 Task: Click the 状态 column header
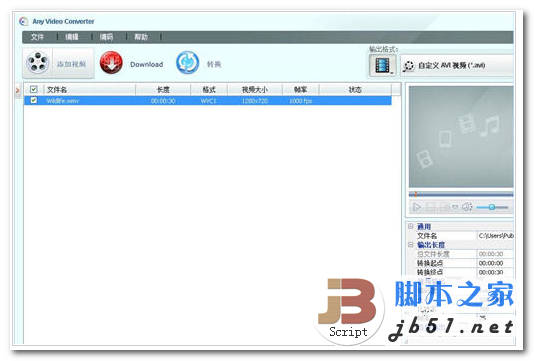(x=355, y=90)
